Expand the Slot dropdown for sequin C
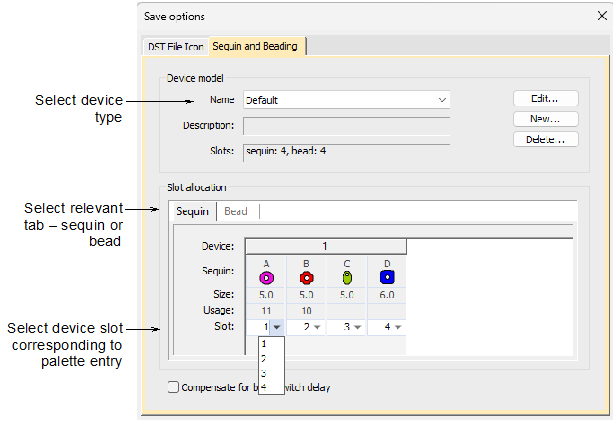This screenshot has height=438, width=615. (357, 327)
